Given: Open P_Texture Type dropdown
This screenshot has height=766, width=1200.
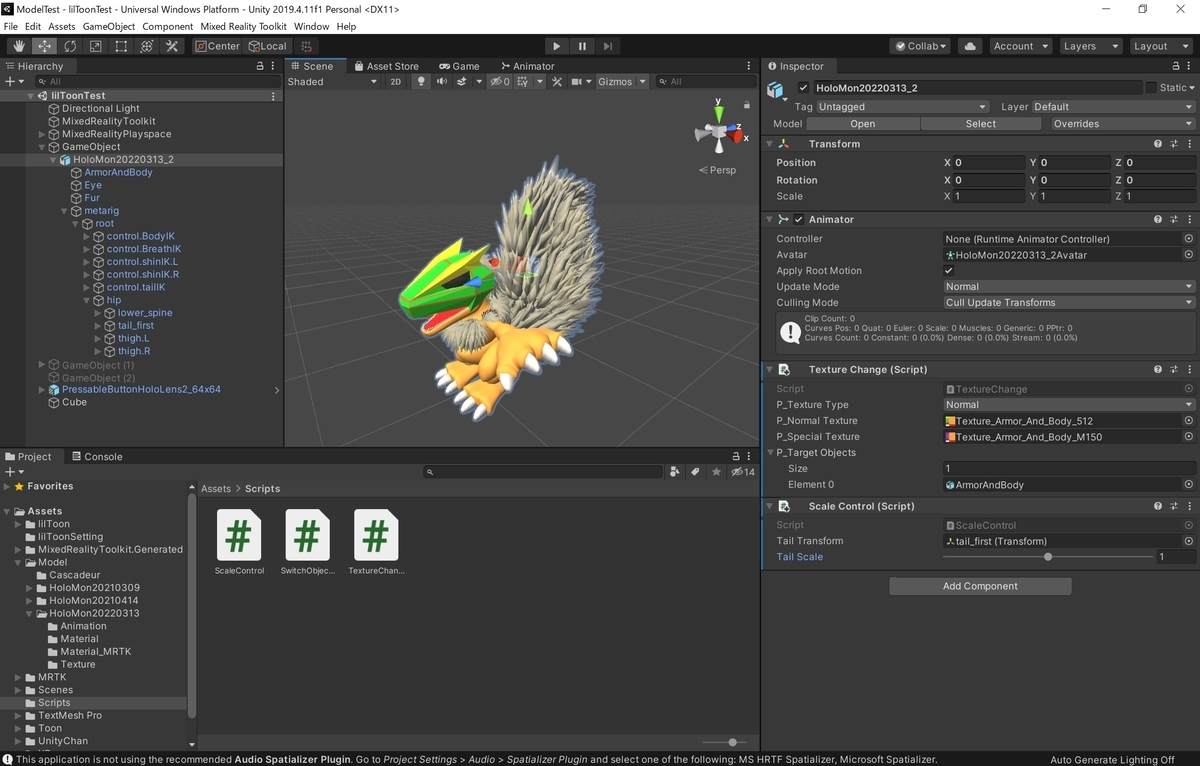Looking at the screenshot, I should (1069, 405).
